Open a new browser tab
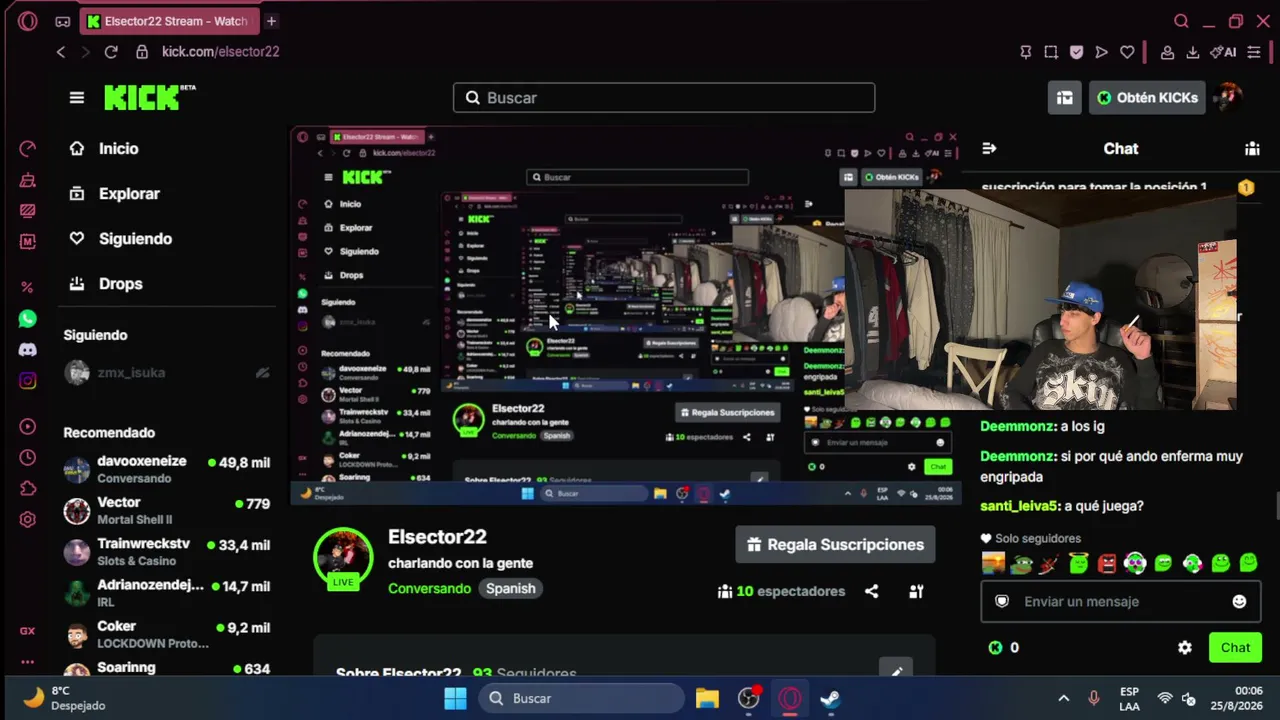The height and width of the screenshot is (720, 1280). (x=271, y=21)
